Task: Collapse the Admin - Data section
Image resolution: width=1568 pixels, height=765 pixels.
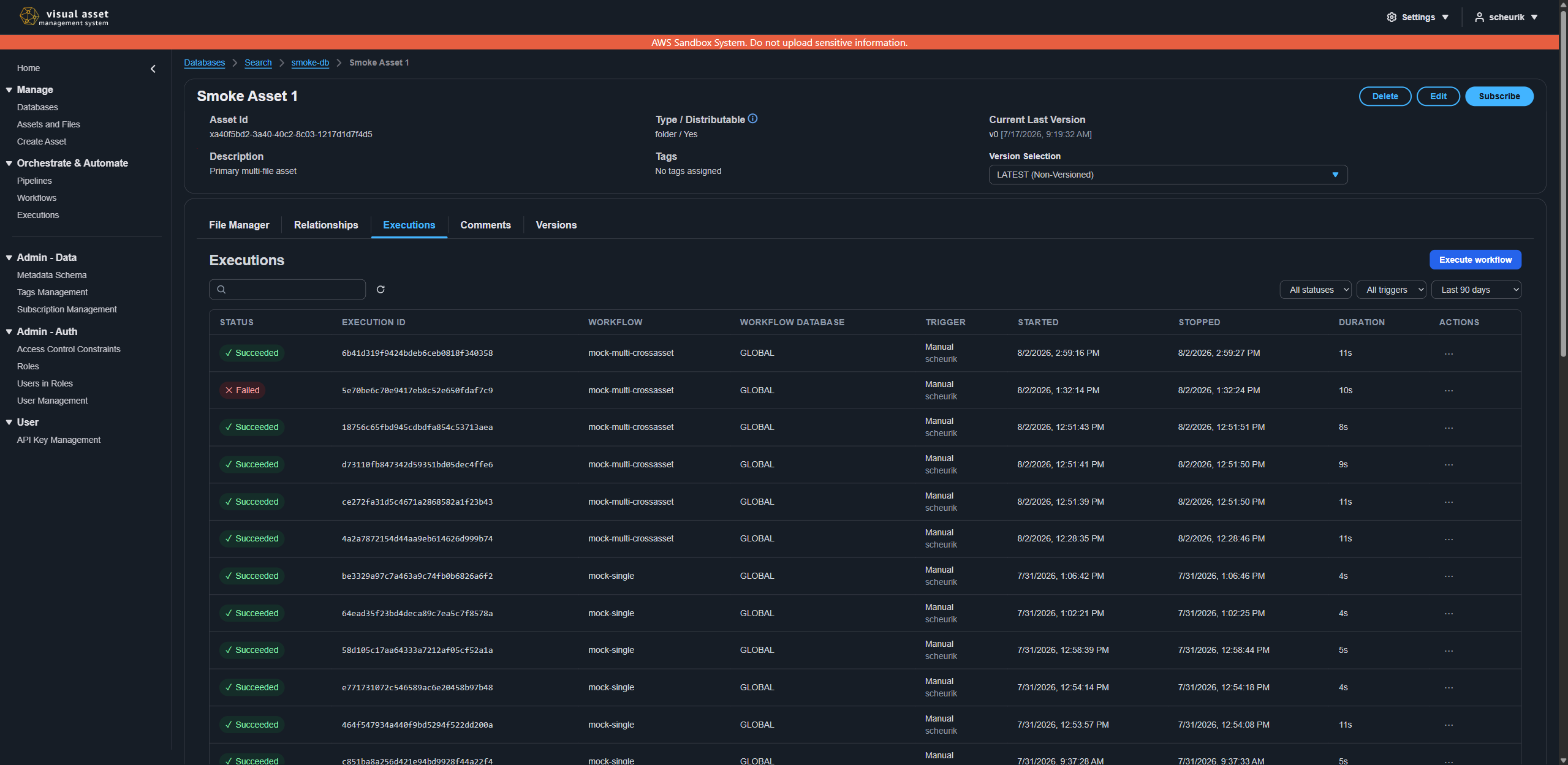Action: coord(9,258)
